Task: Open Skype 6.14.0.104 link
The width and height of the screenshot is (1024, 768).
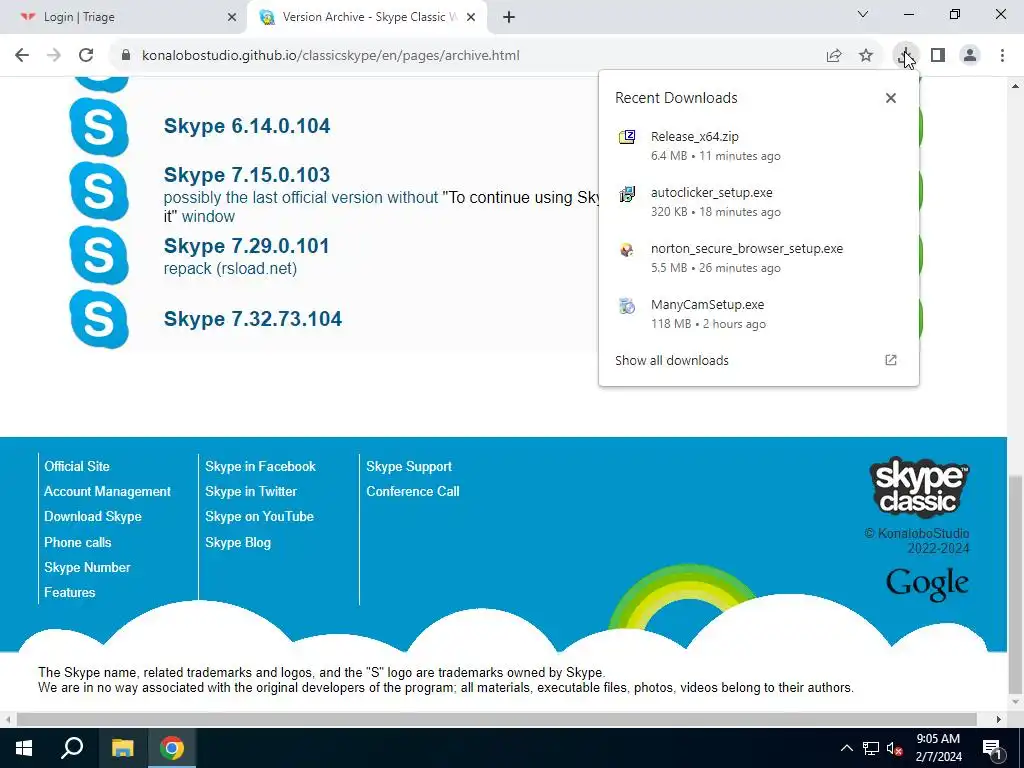Action: tap(247, 126)
